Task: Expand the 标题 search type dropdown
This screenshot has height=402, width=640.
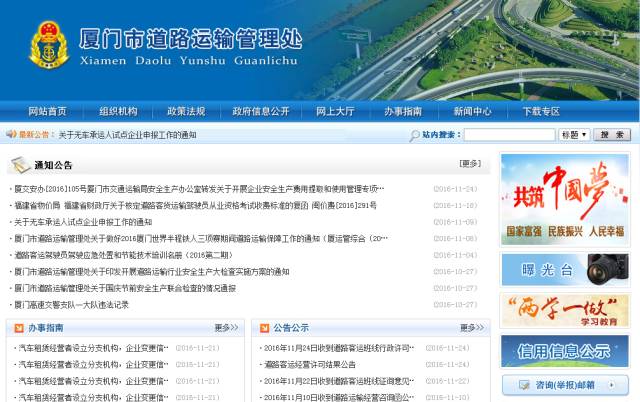Action: 574,134
